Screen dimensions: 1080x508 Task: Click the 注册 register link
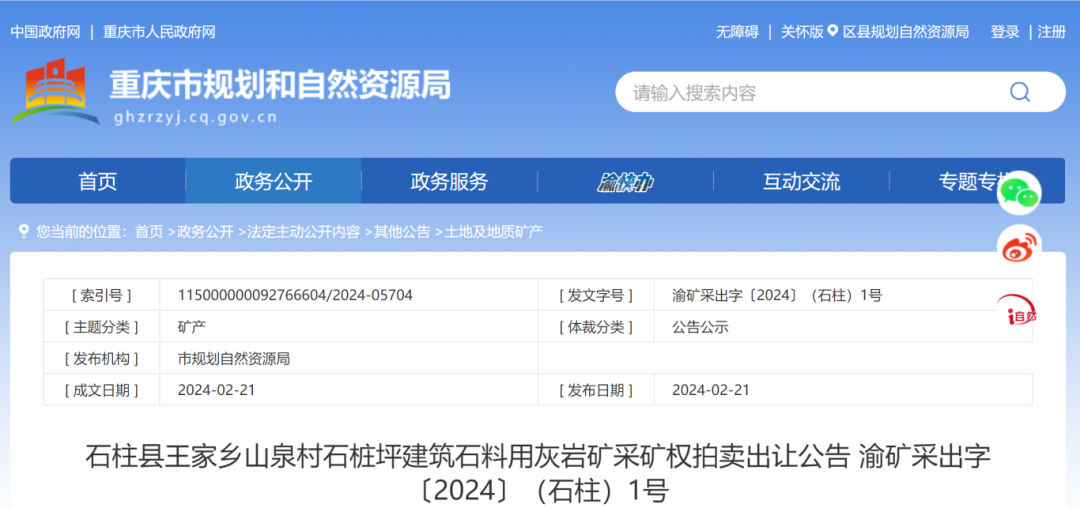point(1052,32)
